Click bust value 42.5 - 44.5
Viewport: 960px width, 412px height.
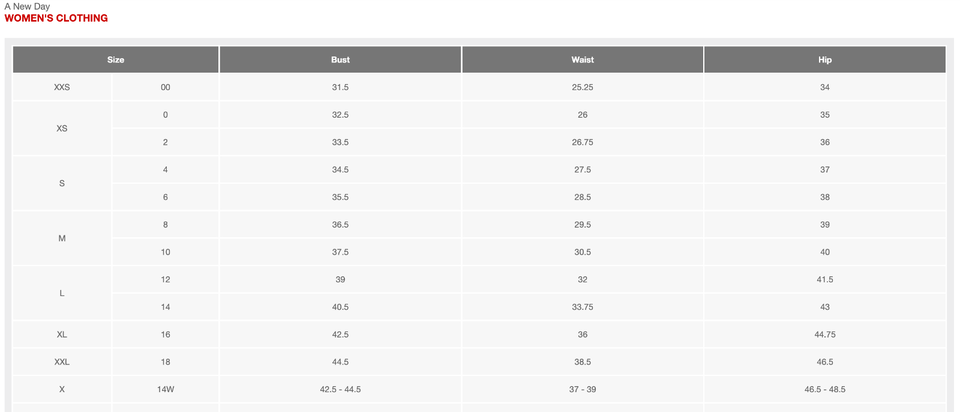(340, 389)
